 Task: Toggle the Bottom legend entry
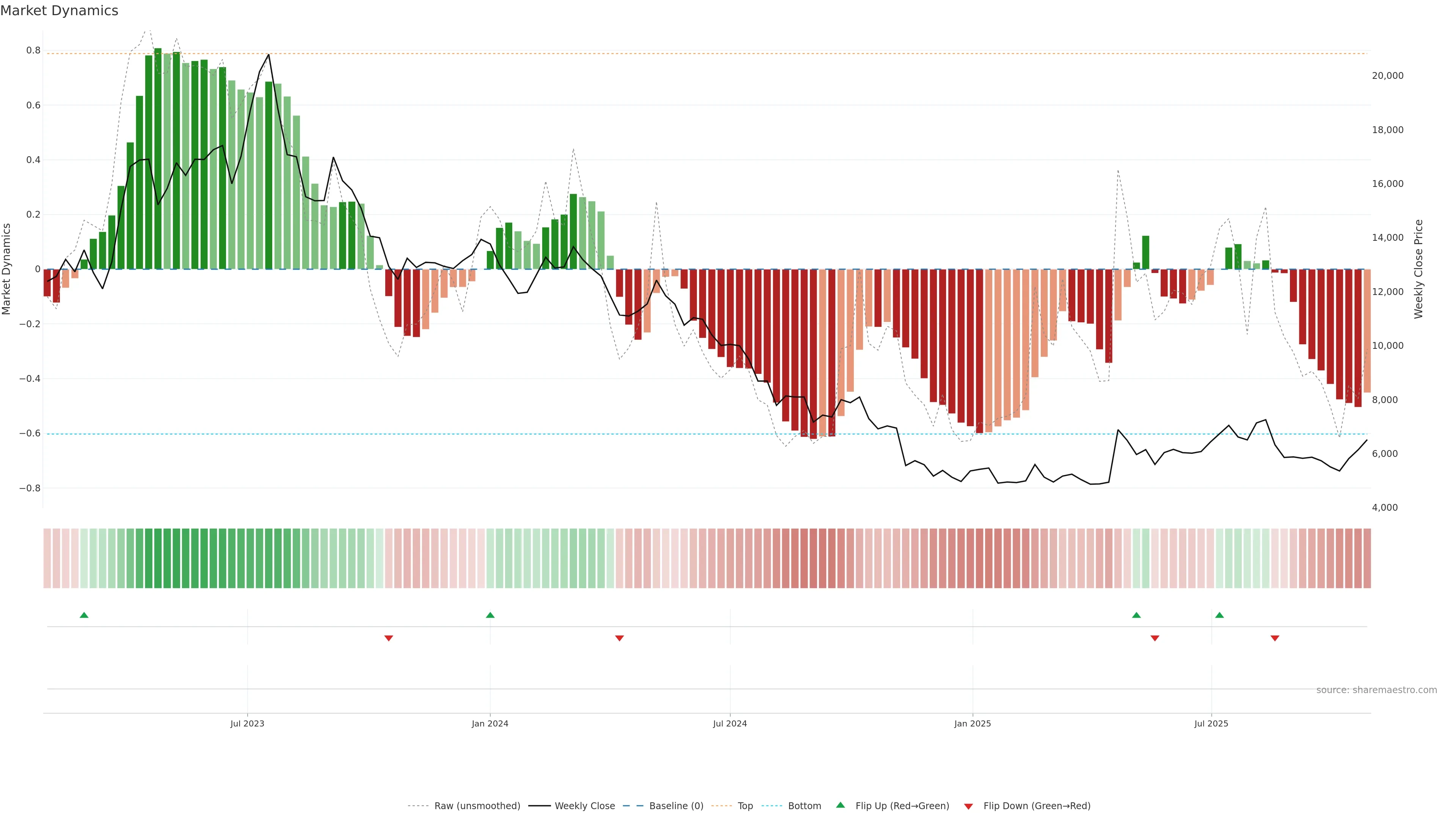804,806
